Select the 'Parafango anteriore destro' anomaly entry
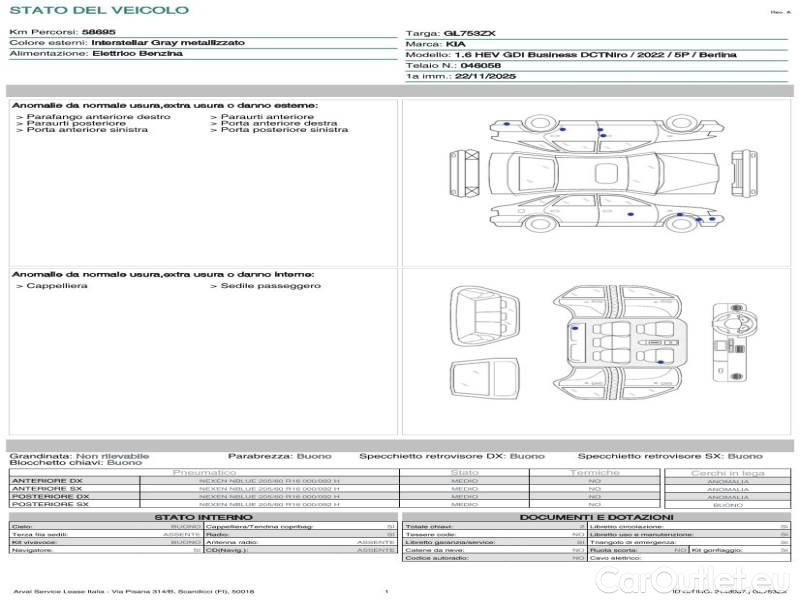800x600 pixels. (93, 117)
